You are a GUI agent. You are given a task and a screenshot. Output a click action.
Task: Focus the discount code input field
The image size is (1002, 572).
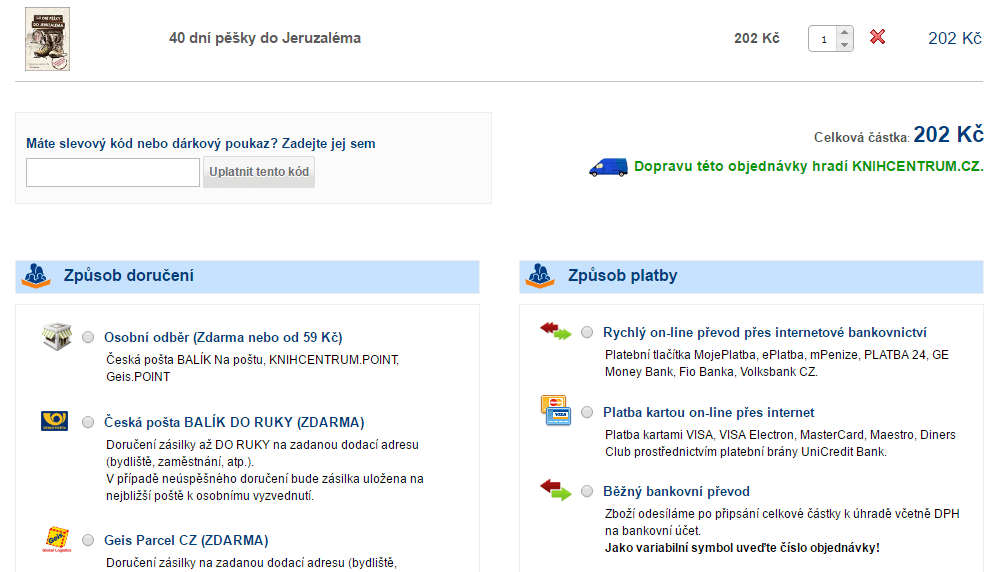113,173
